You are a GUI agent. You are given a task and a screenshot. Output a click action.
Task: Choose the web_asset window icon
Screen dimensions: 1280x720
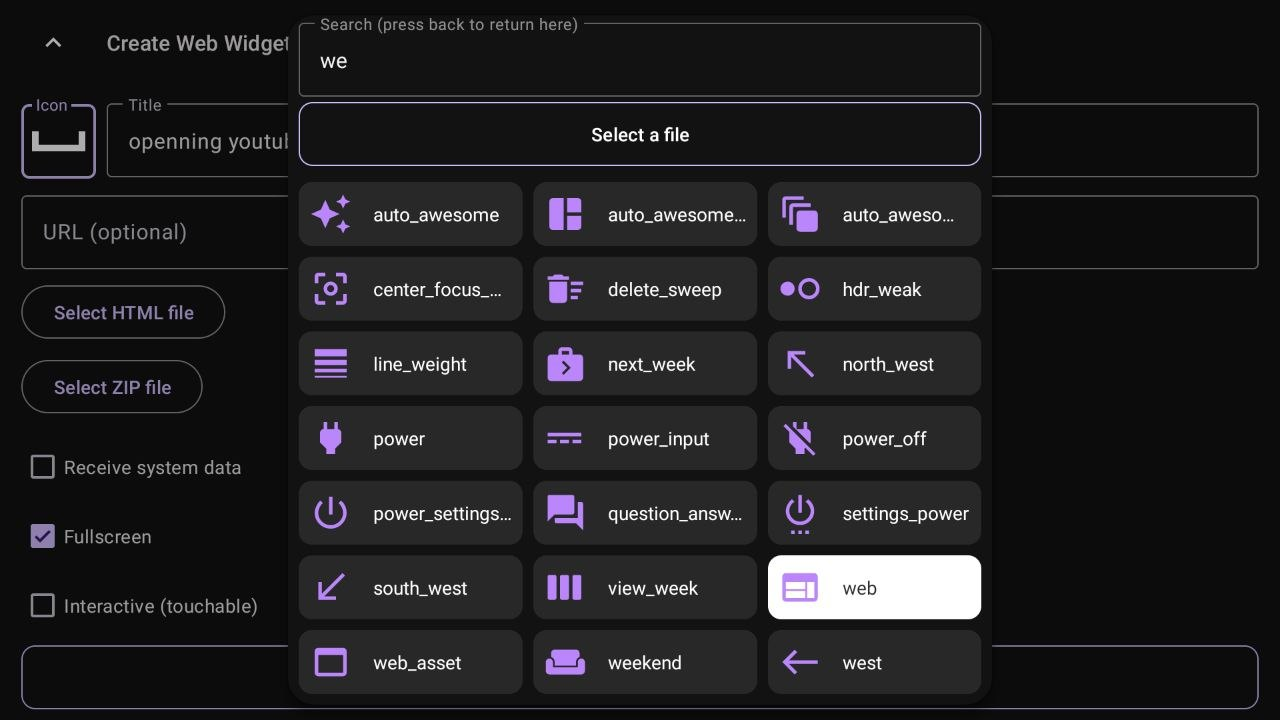(x=410, y=662)
